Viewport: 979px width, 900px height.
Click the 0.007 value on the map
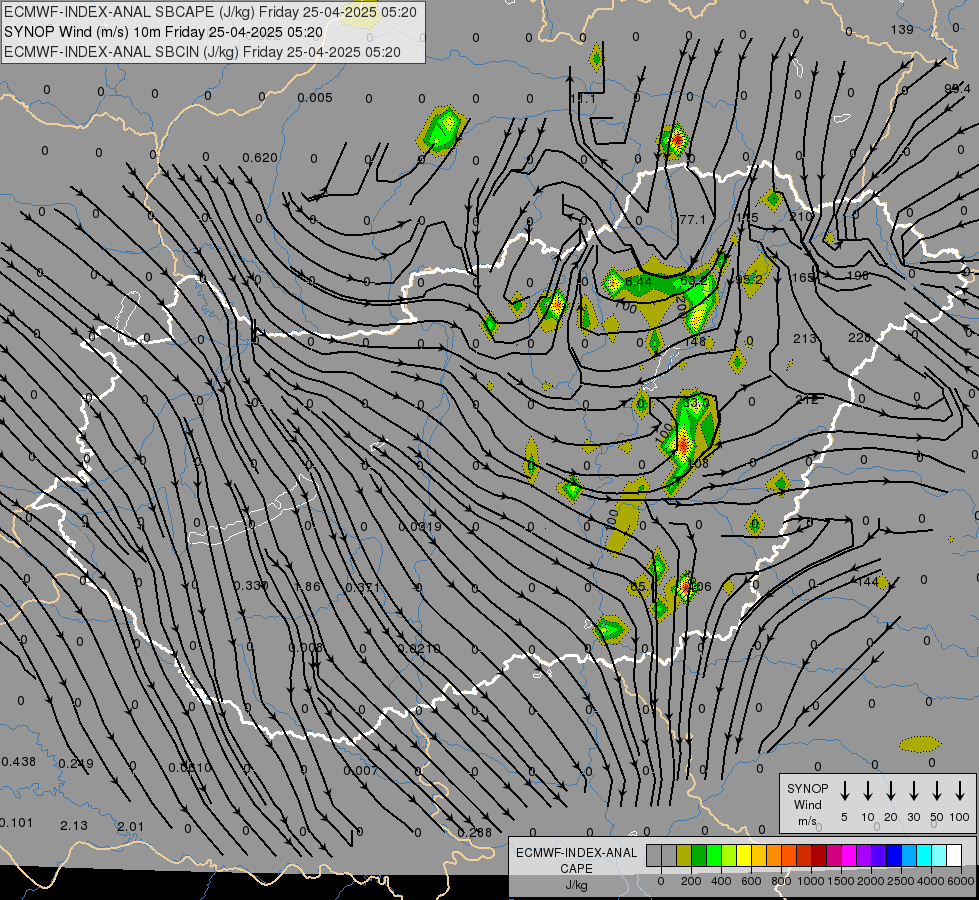point(360,771)
